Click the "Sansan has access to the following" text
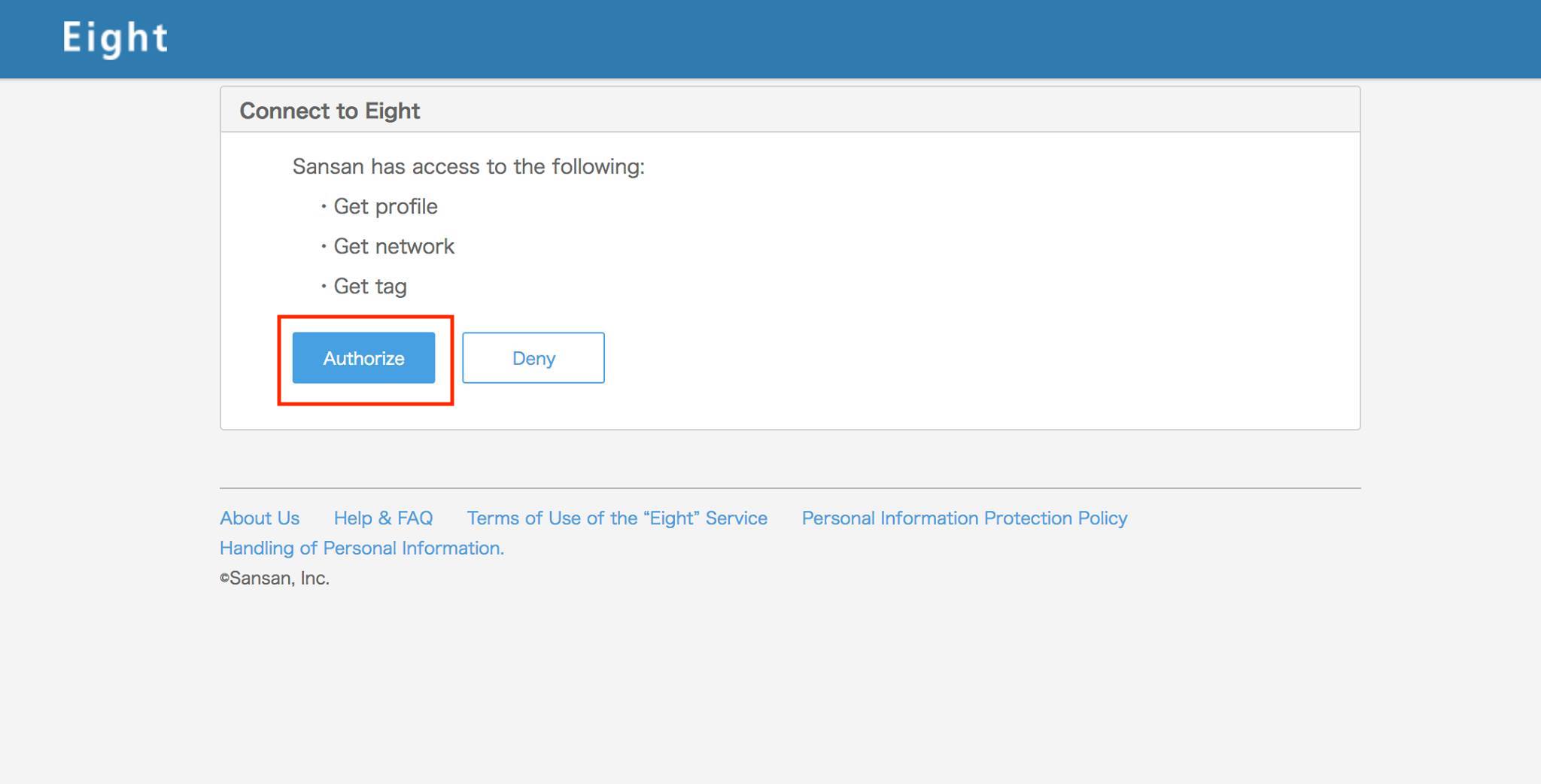1541x784 pixels. [x=468, y=166]
